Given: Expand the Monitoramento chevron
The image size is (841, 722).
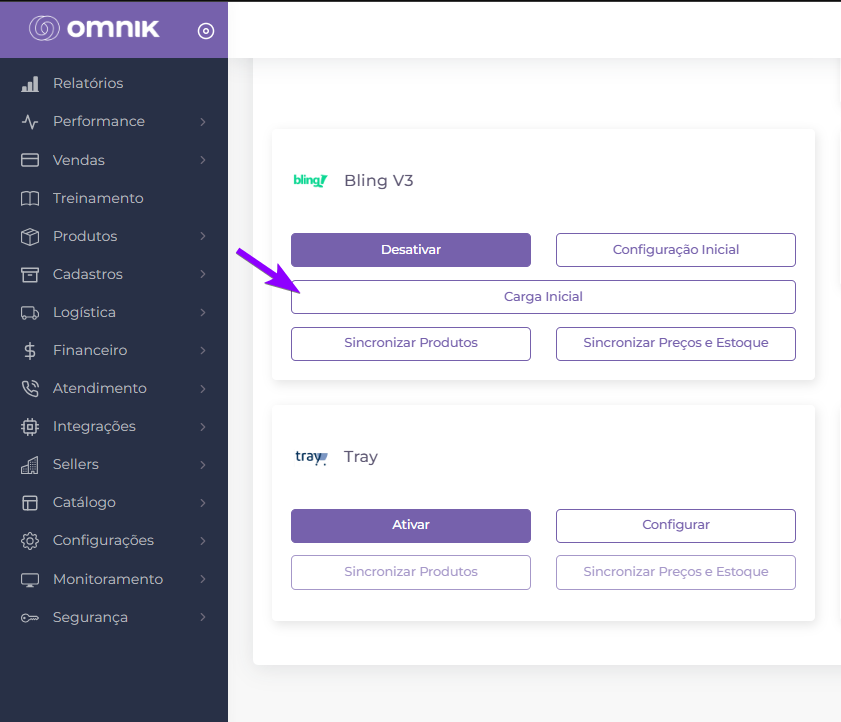Looking at the screenshot, I should [x=203, y=579].
